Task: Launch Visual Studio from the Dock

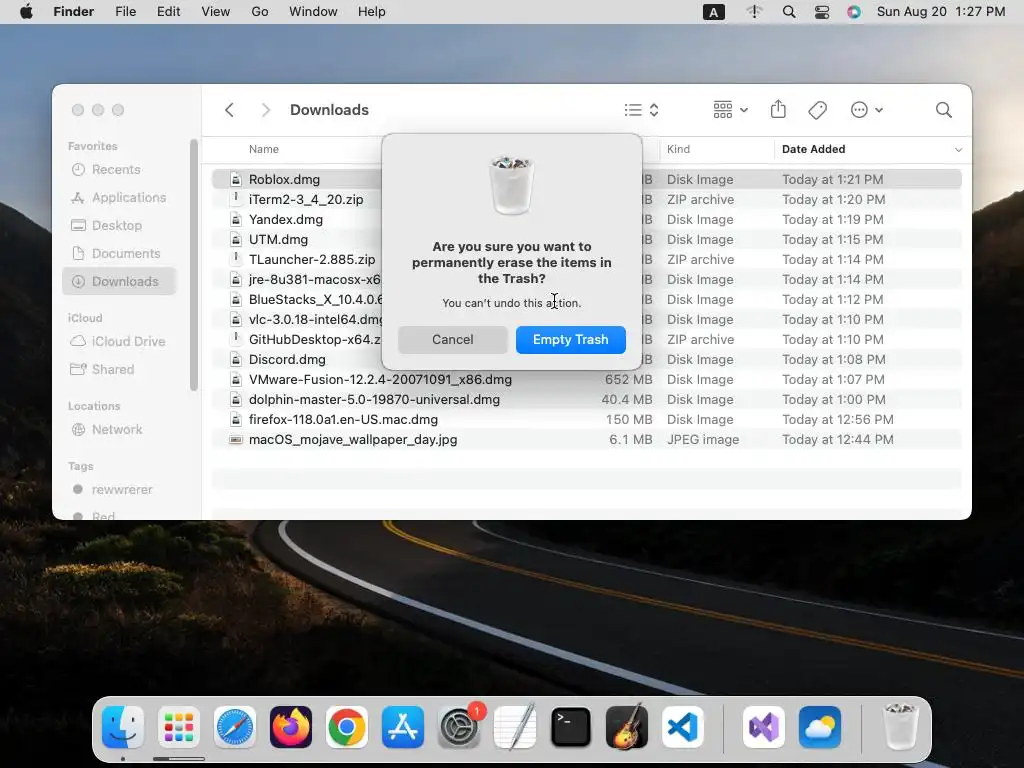Action: tap(764, 727)
